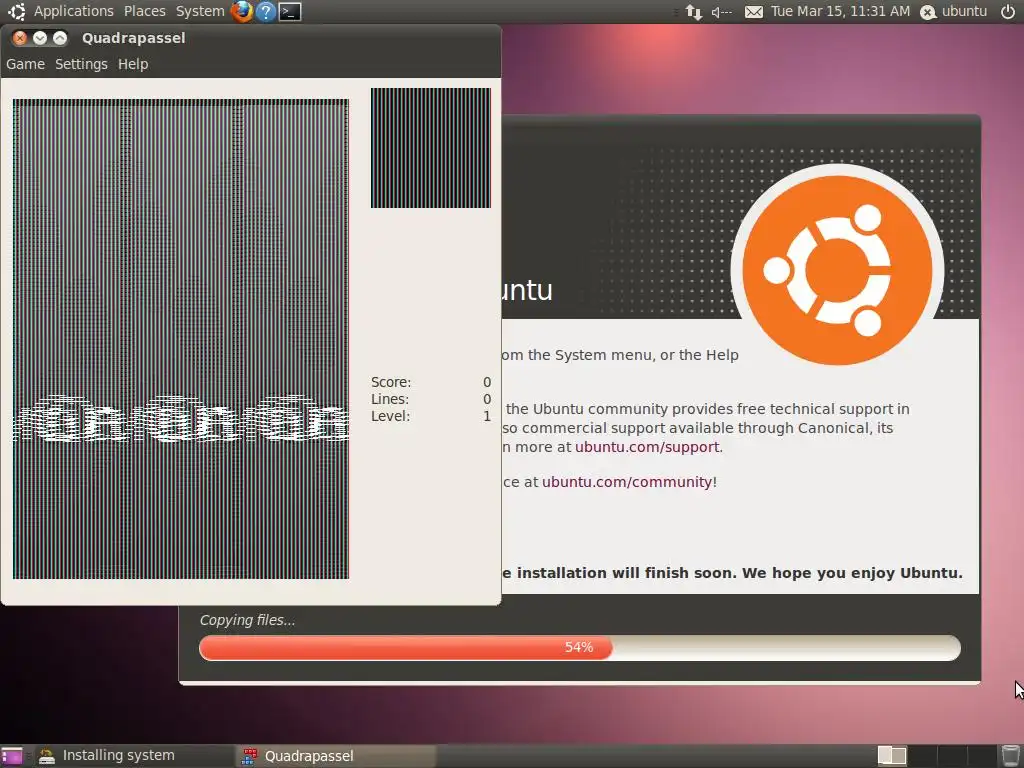
Task: Open the volume control indicator
Action: (x=722, y=11)
